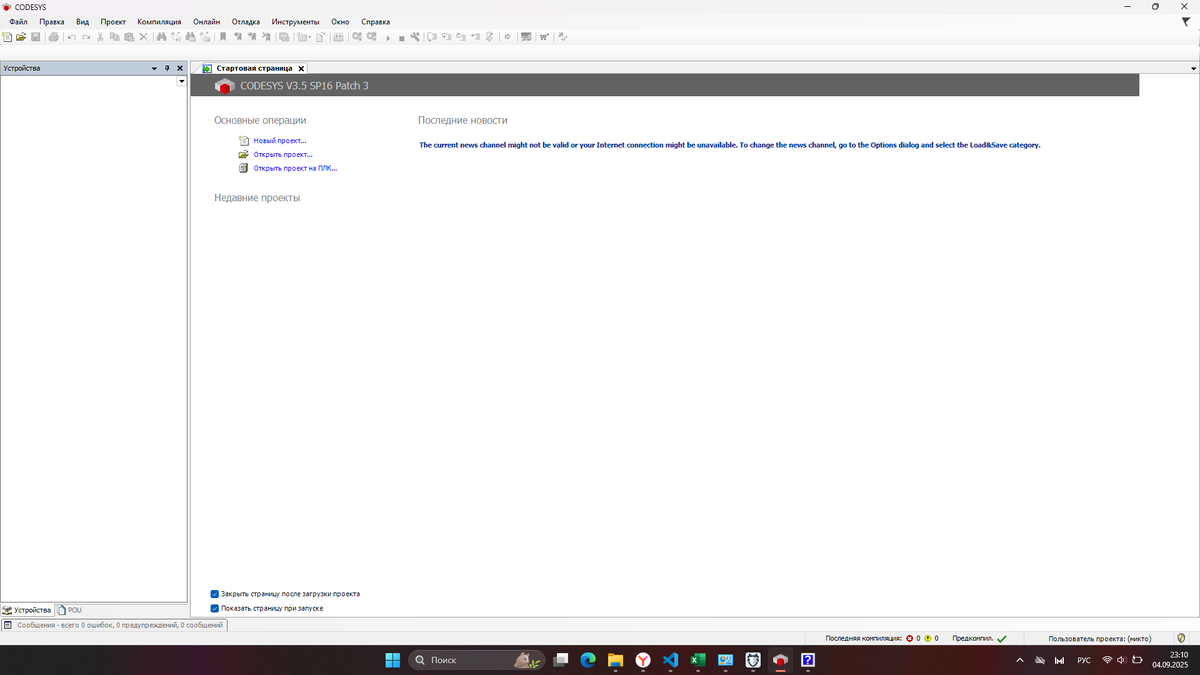Open the Инструменты menu

click(x=296, y=21)
